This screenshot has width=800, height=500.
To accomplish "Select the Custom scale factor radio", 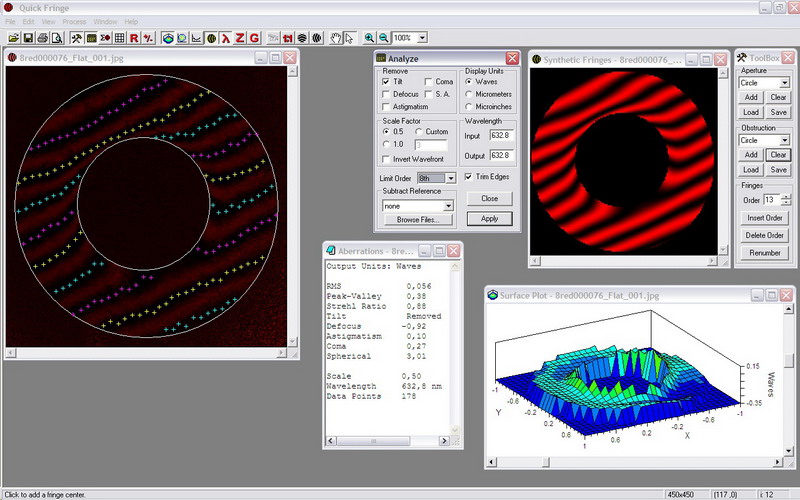I will pyautogui.click(x=419, y=132).
